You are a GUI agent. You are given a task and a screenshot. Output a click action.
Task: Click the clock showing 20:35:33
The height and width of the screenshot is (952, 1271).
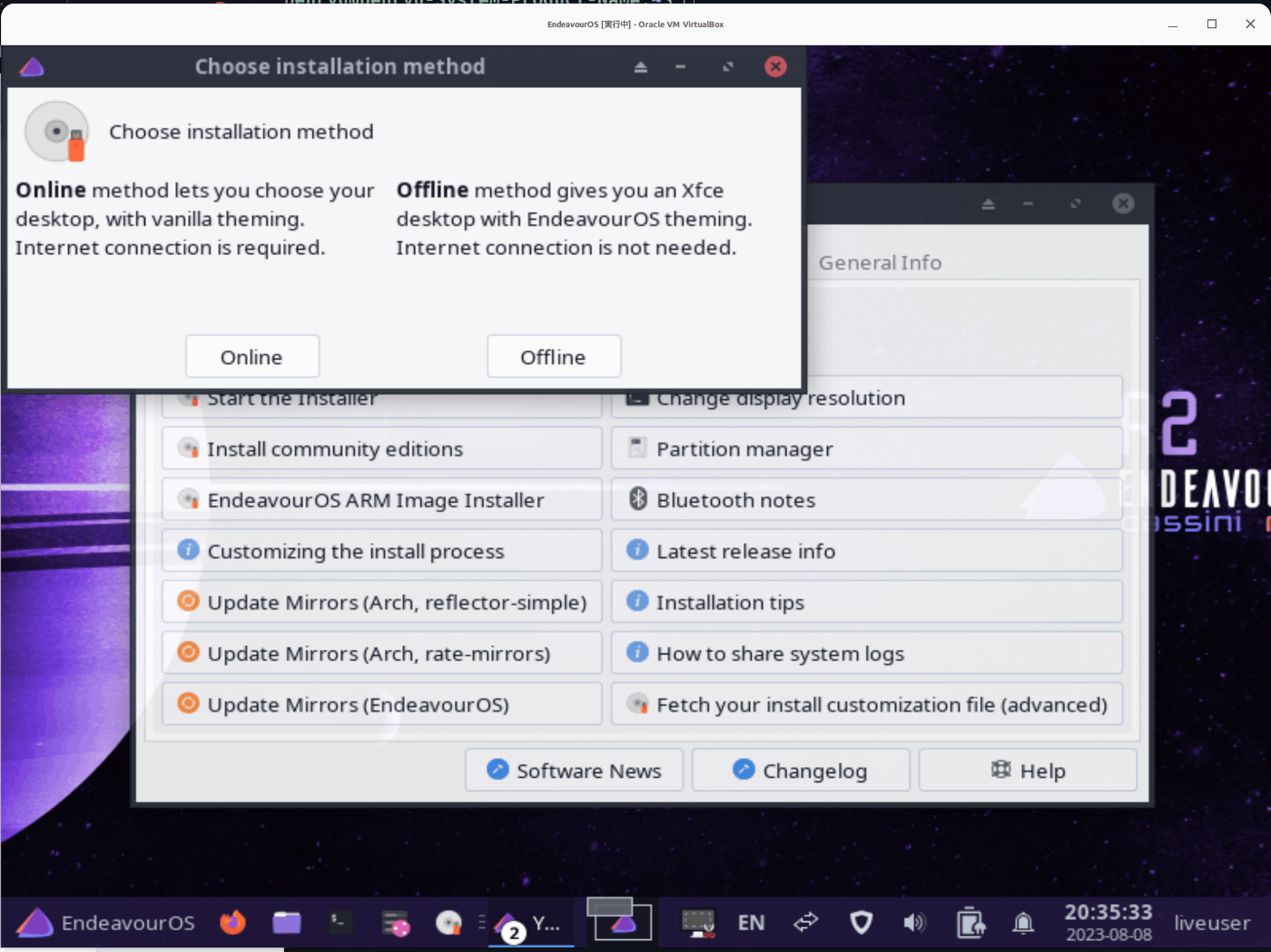coord(1108,912)
